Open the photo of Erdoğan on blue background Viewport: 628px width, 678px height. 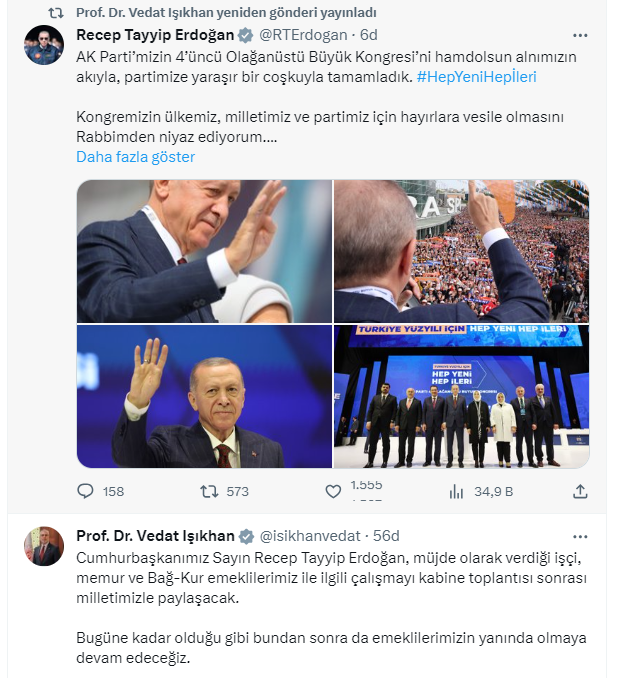204,397
